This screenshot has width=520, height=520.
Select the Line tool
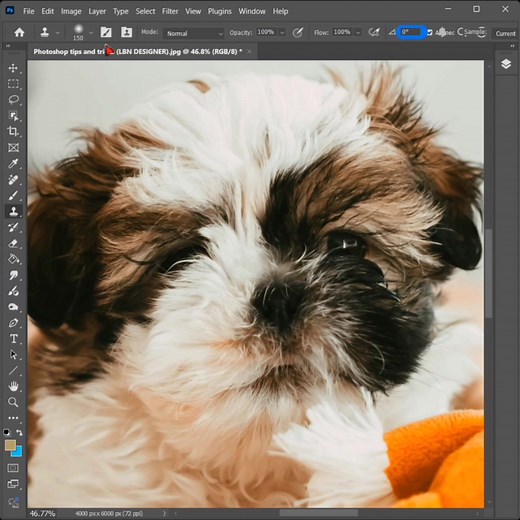click(13, 370)
